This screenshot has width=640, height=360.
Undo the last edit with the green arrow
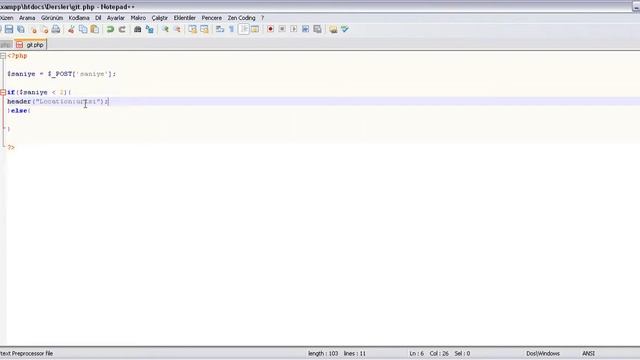[x=110, y=29]
